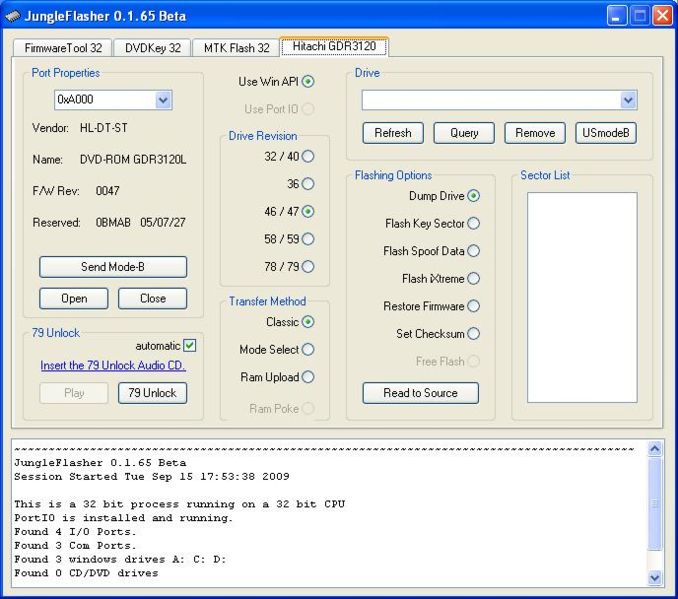
Task: Click the Open port button
Action: click(x=74, y=298)
